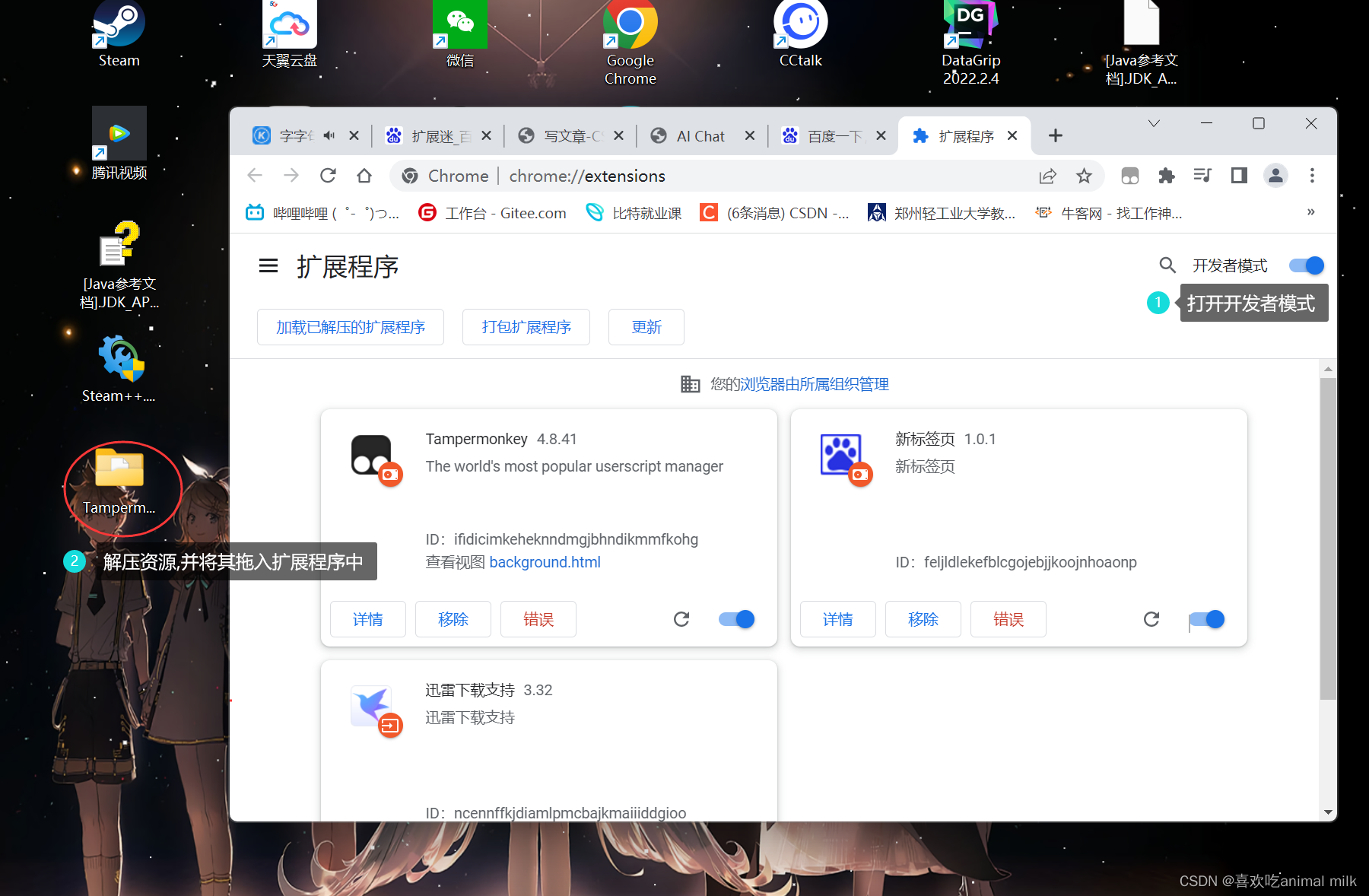Open 浏览器由所属组织管理 link
Screen dimensions: 1369x896
click(815, 384)
